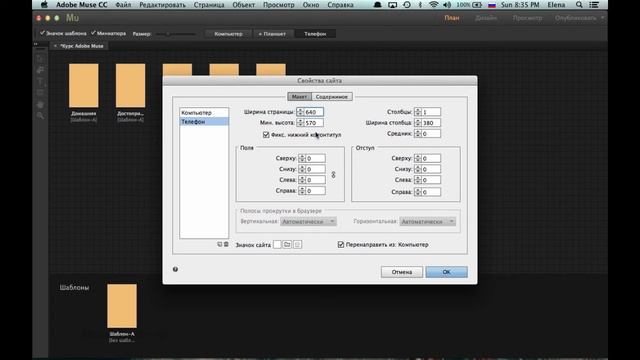
Task: Toggle Фикс. нижний колонтитул checkbox
Action: click(266, 135)
